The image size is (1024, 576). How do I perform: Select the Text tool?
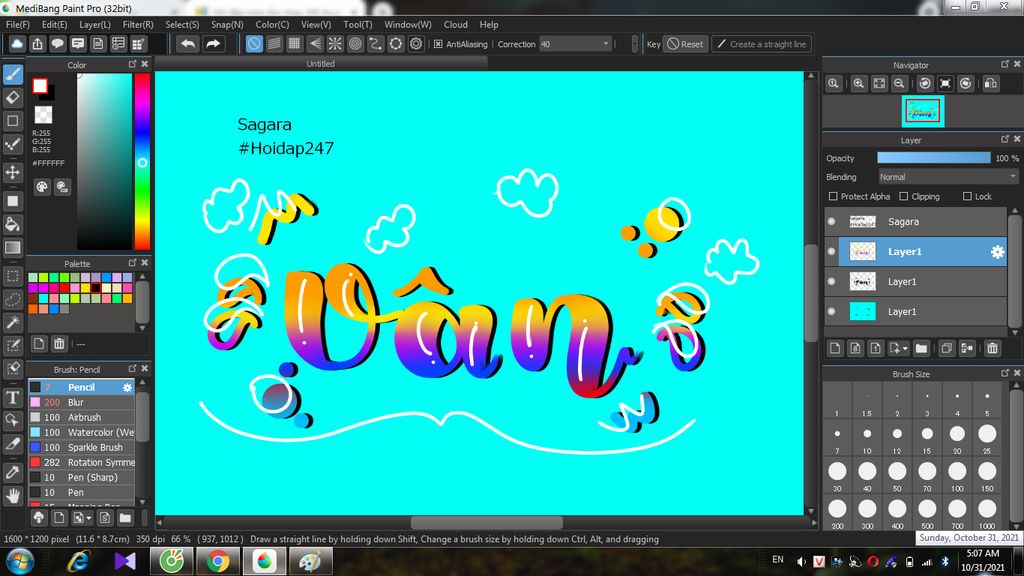click(12, 397)
